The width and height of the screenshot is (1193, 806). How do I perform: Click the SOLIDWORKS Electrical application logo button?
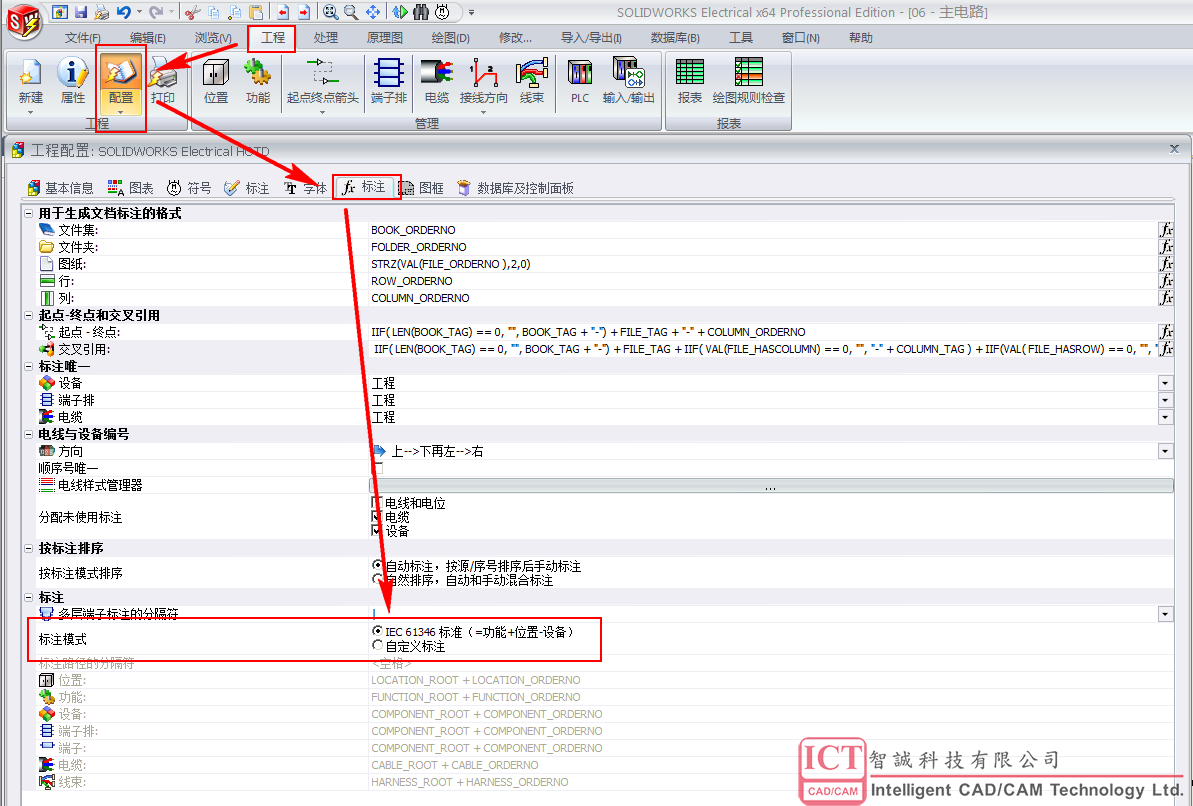pyautogui.click(x=23, y=23)
